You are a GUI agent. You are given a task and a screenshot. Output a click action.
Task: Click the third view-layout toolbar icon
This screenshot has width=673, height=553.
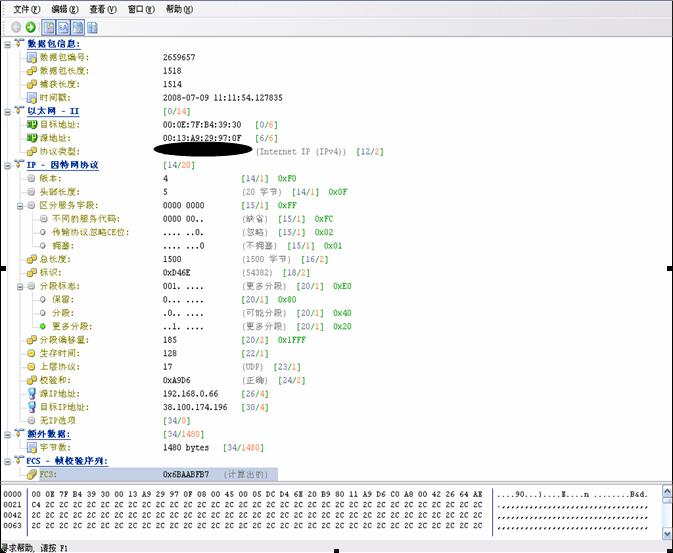pos(77,27)
